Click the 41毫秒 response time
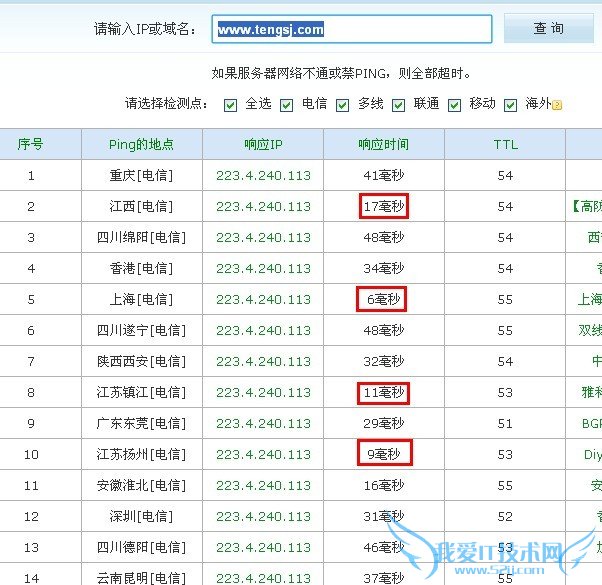Image resolution: width=602 pixels, height=585 pixels. pos(384,175)
